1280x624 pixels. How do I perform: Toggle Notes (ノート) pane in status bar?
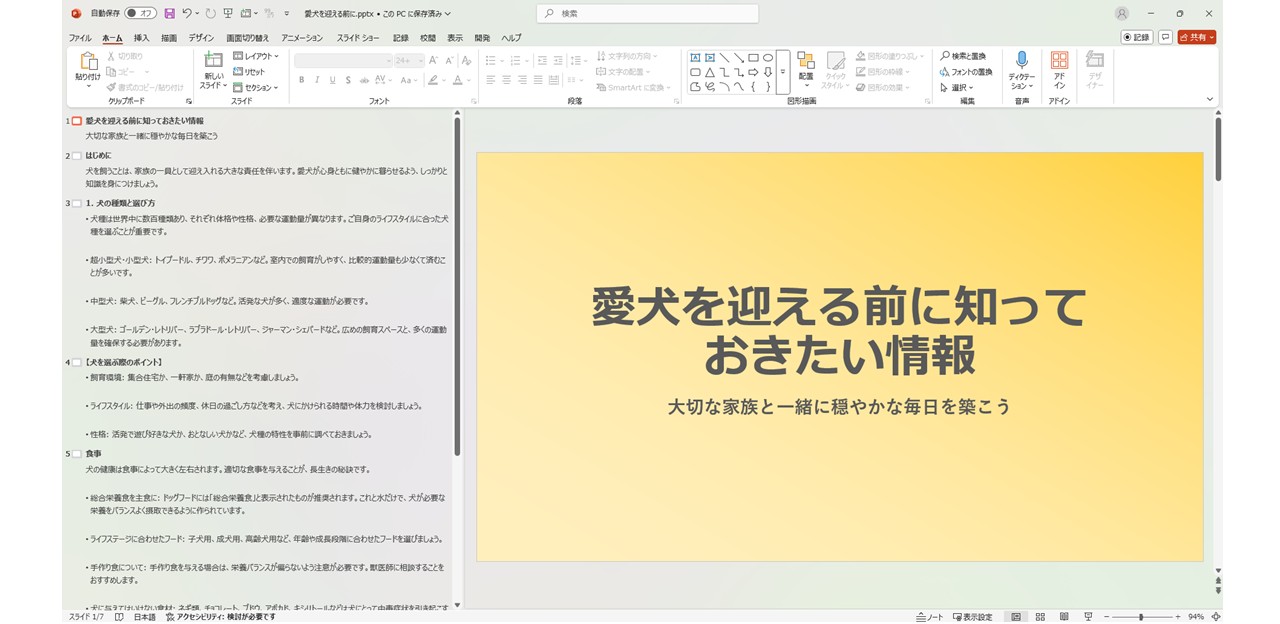pyautogui.click(x=929, y=617)
